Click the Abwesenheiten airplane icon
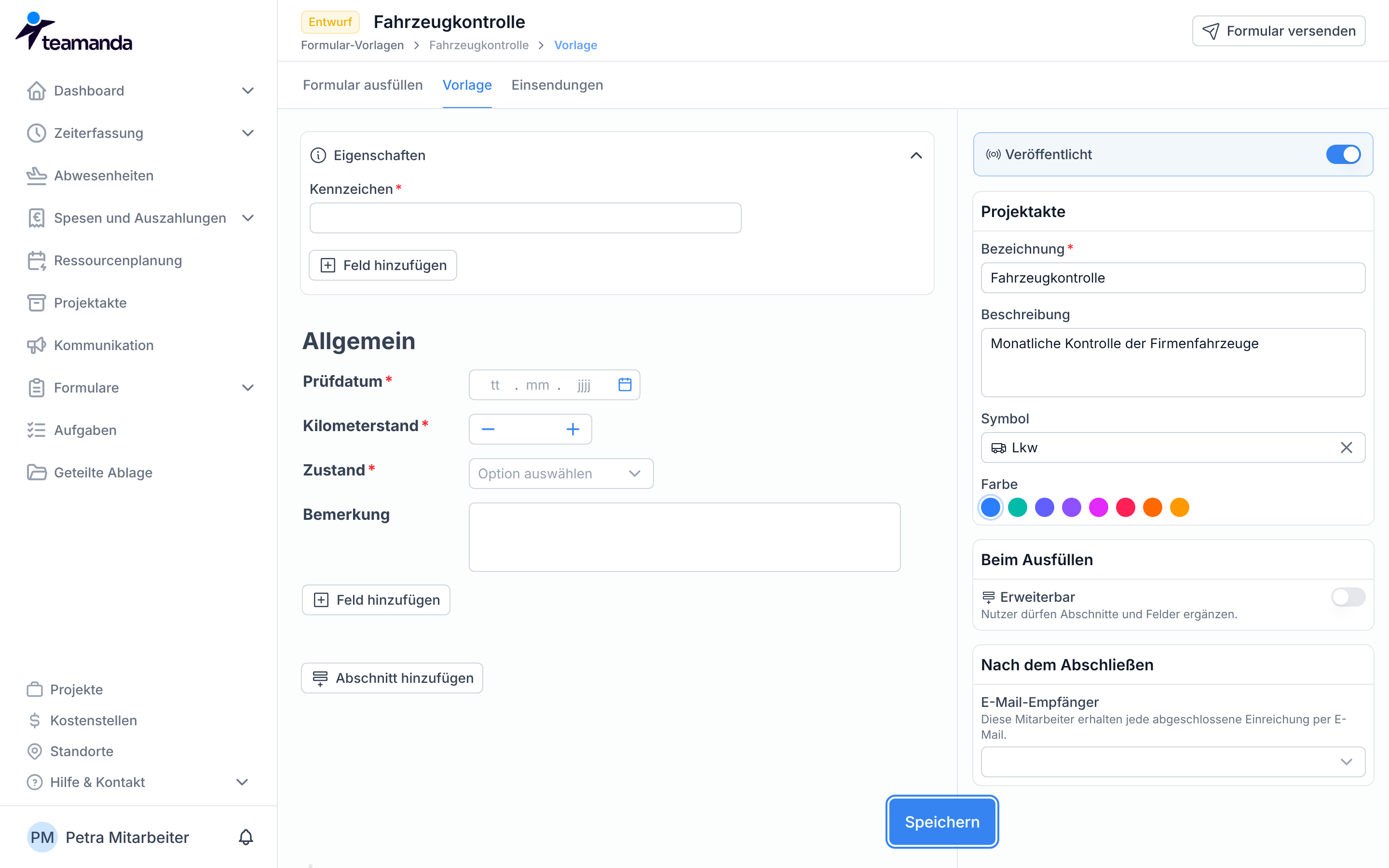Screen dimensions: 1389x868 (x=37, y=176)
